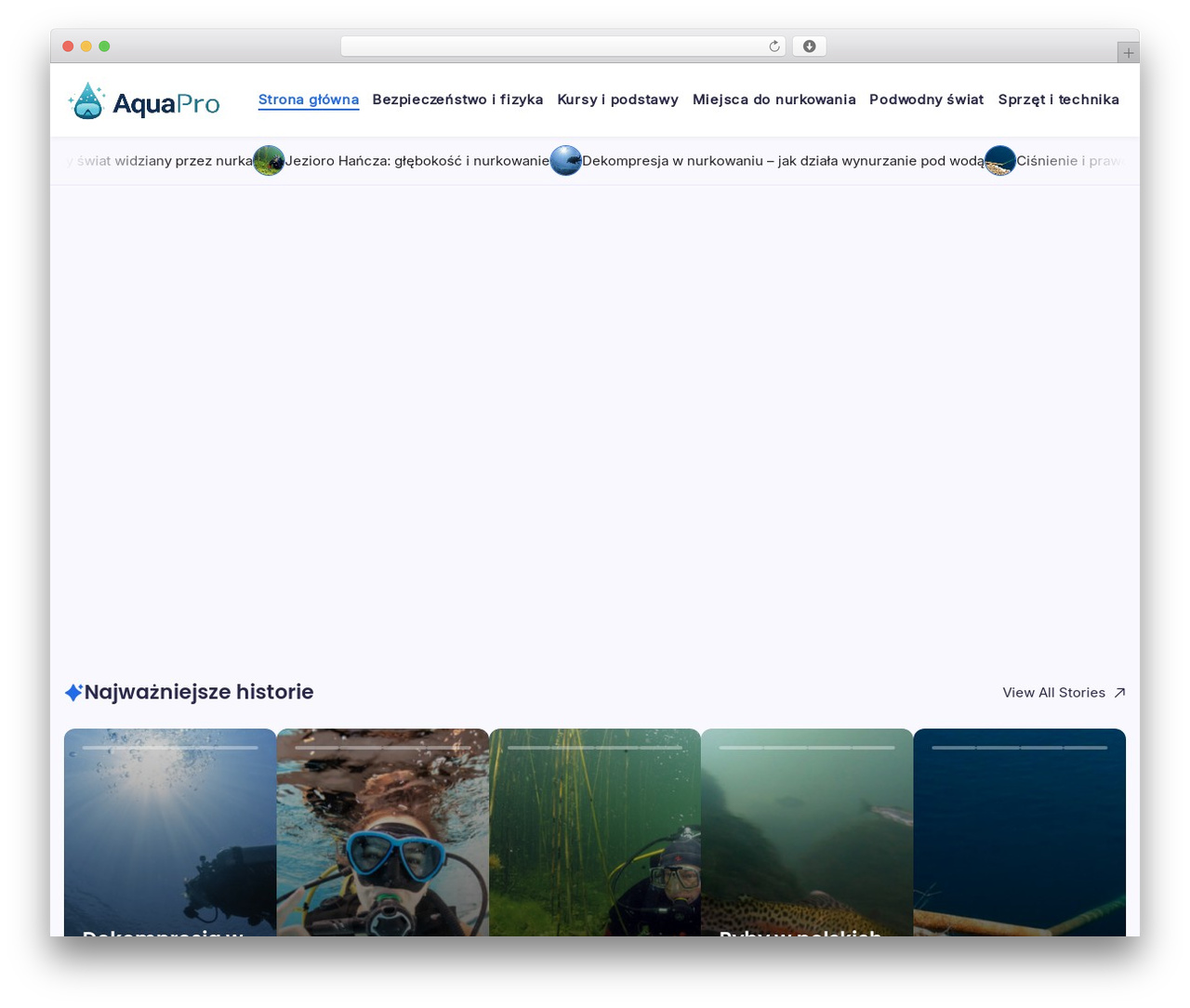Open Bezpieczeństwo i fizyka menu
Screen dimensions: 1190x1008
[x=457, y=99]
